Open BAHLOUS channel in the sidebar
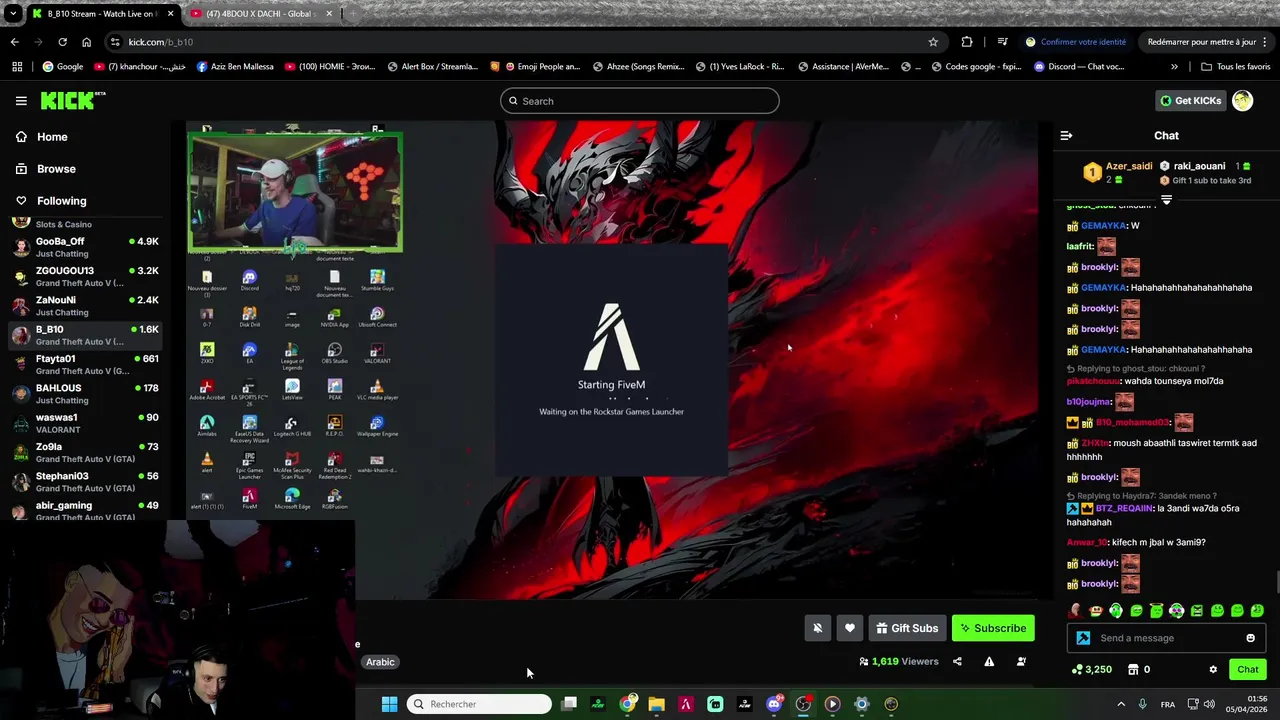Image resolution: width=1280 pixels, height=720 pixels. 86,393
